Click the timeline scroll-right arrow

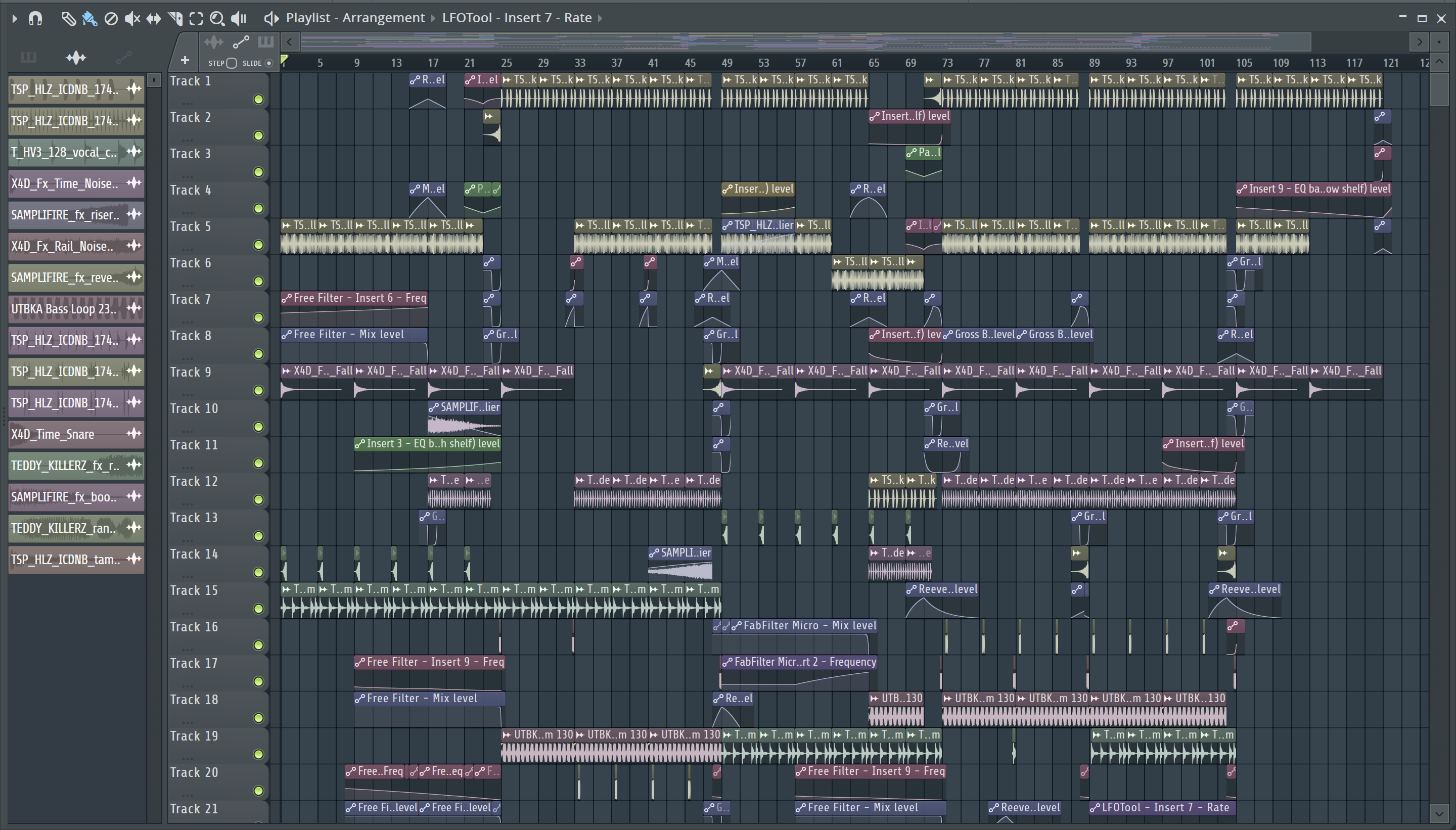1419,41
